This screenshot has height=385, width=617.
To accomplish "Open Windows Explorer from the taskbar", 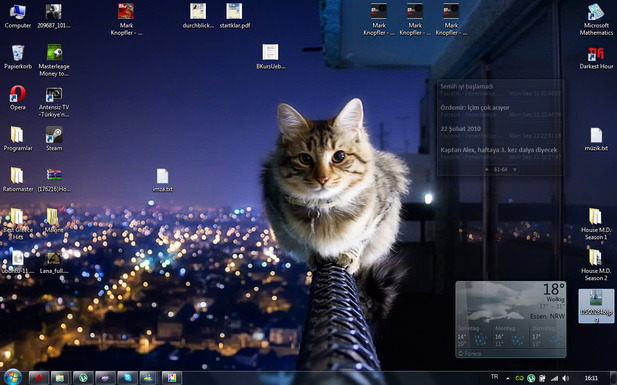I will click(60, 378).
